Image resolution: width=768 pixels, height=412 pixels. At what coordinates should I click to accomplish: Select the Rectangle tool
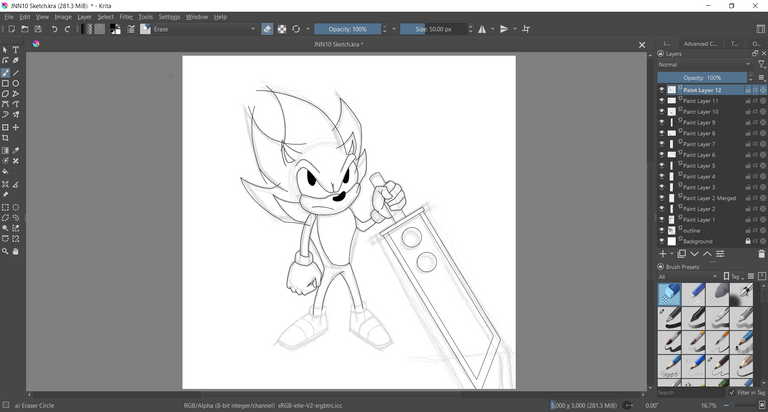pyautogui.click(x=5, y=83)
